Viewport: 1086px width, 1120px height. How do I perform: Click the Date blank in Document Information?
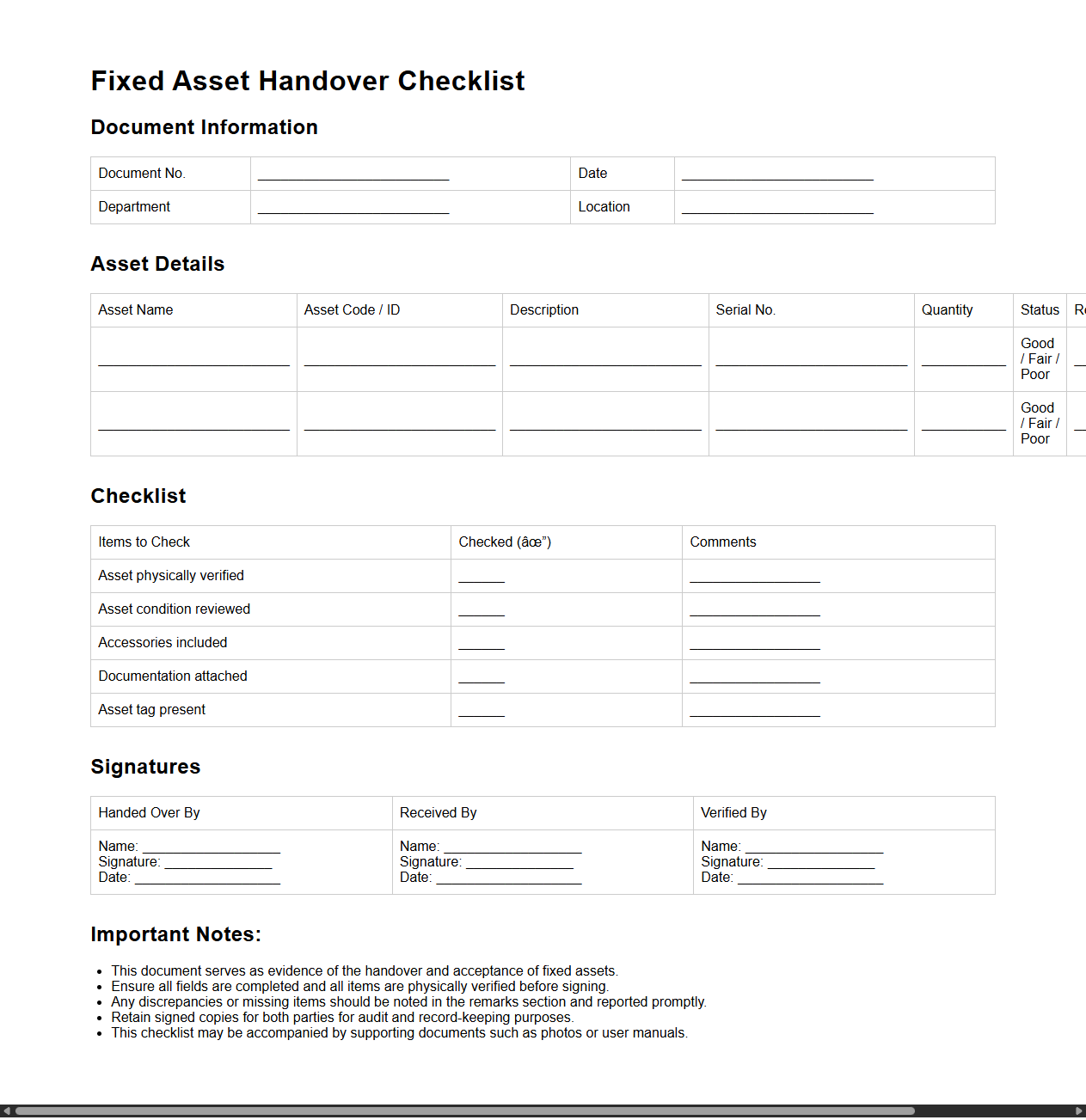pyautogui.click(x=776, y=174)
